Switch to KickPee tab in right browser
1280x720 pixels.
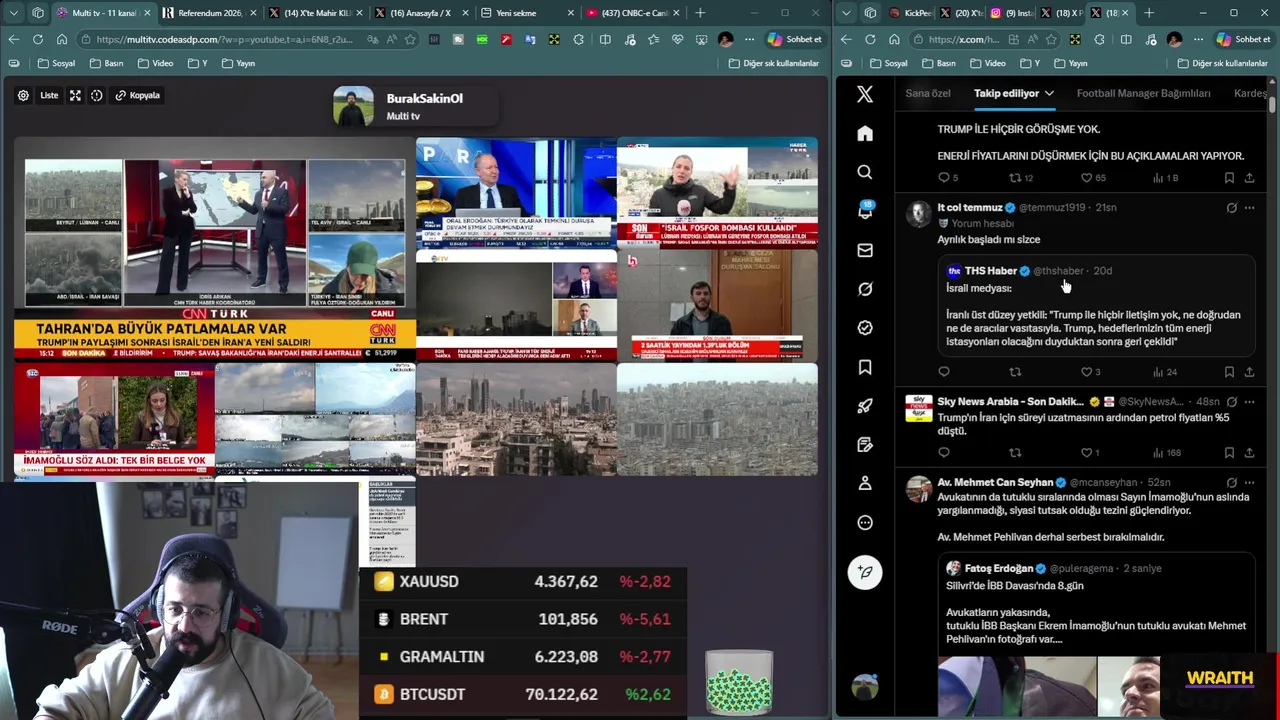(x=909, y=13)
